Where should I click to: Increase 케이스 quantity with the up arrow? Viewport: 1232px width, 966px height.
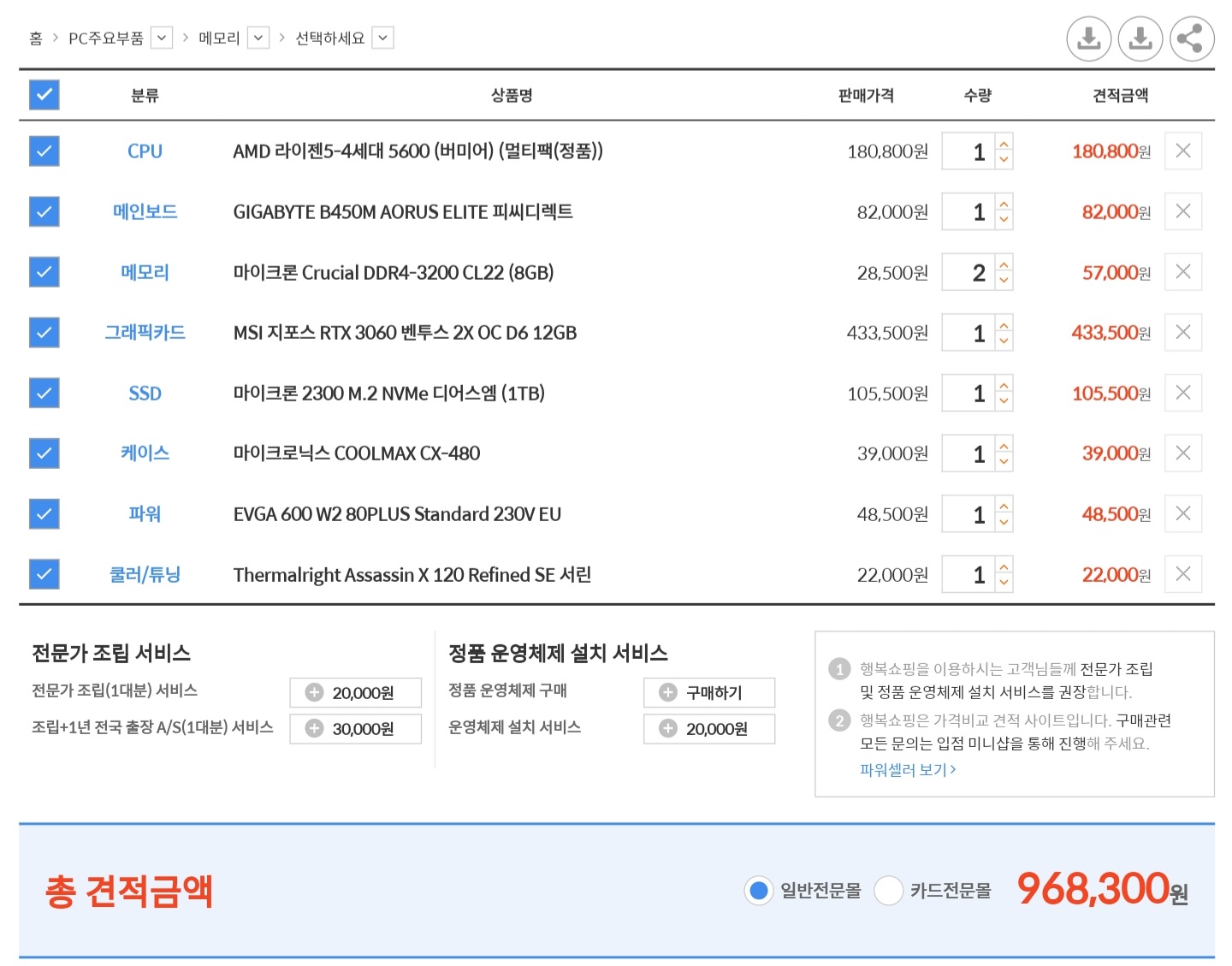[x=1004, y=444]
